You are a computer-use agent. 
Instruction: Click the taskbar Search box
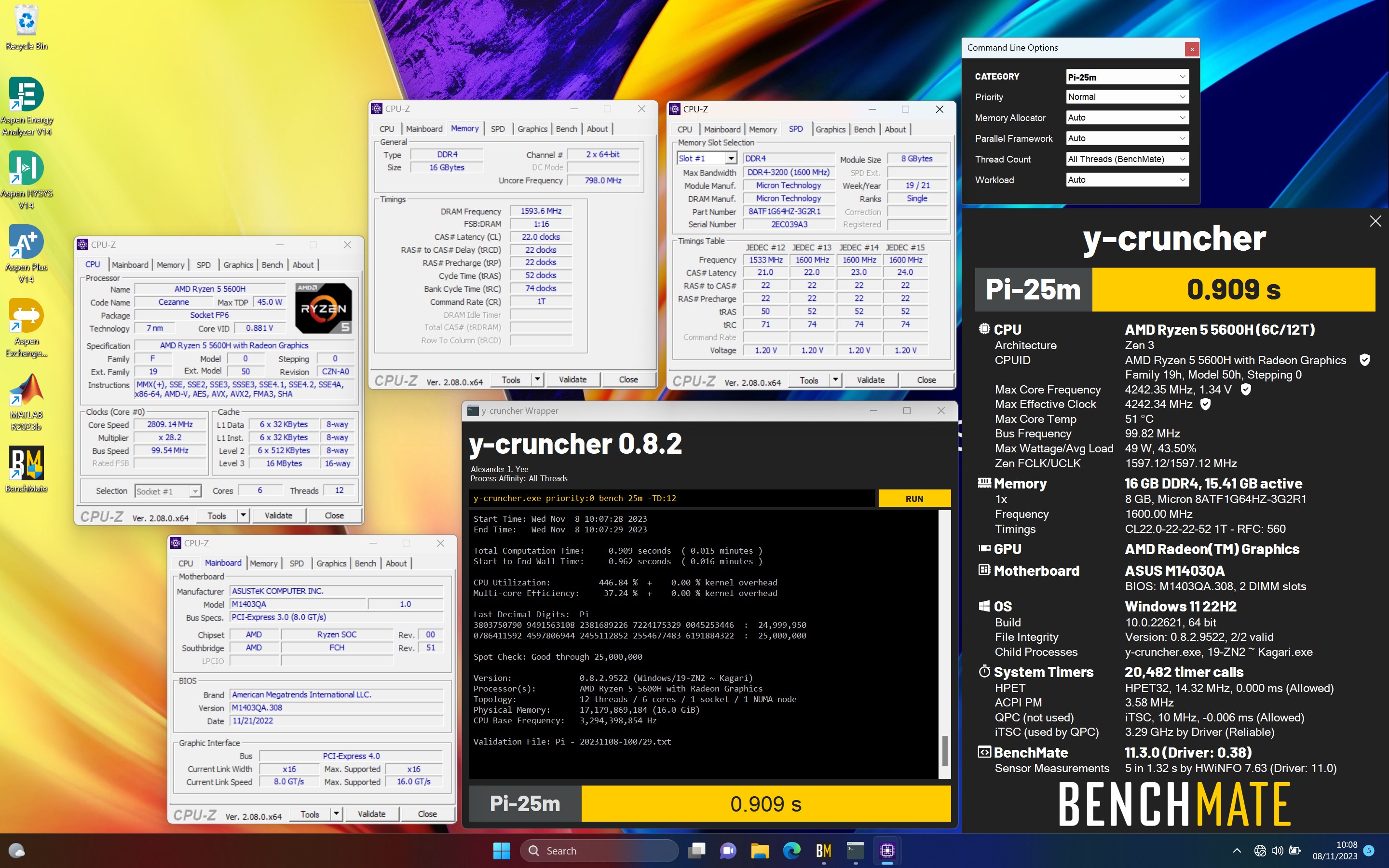pyautogui.click(x=599, y=850)
